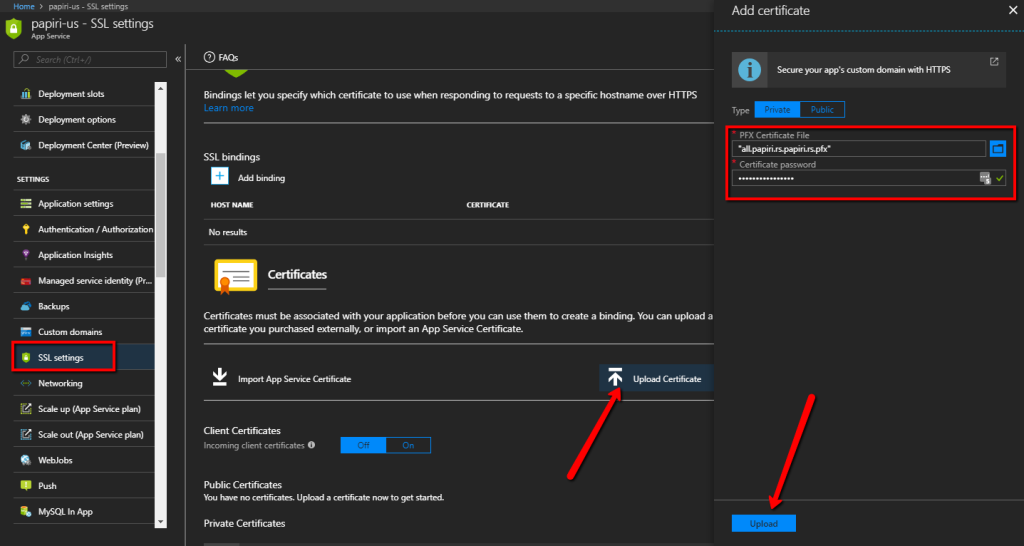
Task: Click Scale out (App Service plan) icon
Action: [x=26, y=434]
